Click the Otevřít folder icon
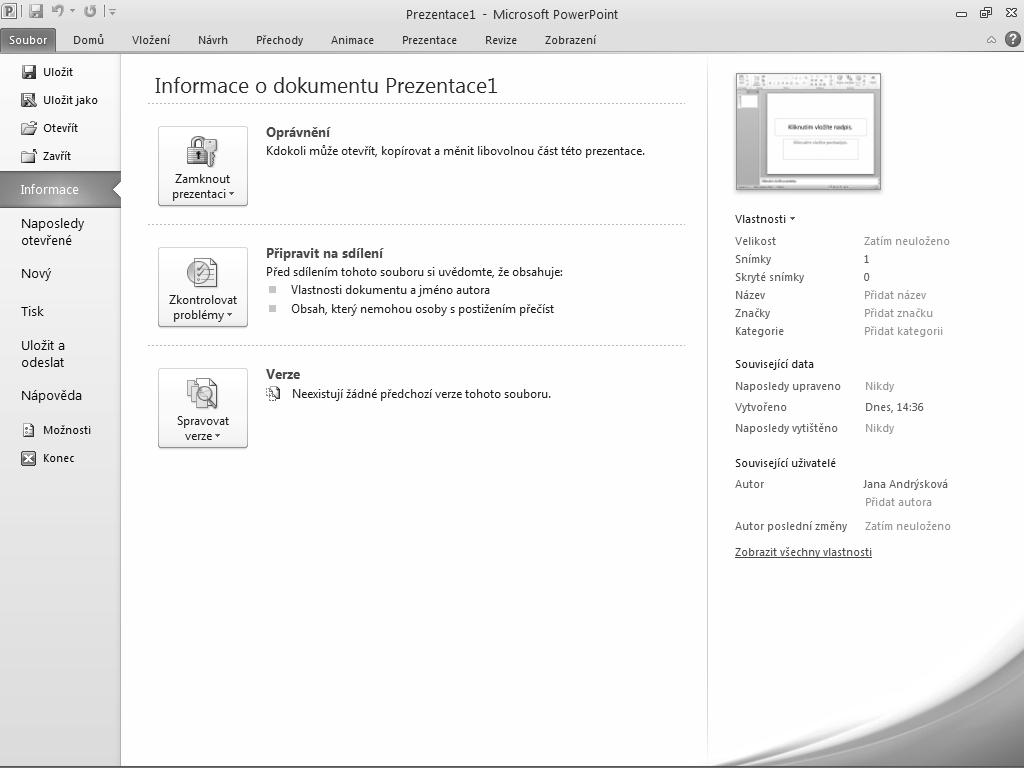Image resolution: width=1024 pixels, height=768 pixels. click(x=29, y=128)
